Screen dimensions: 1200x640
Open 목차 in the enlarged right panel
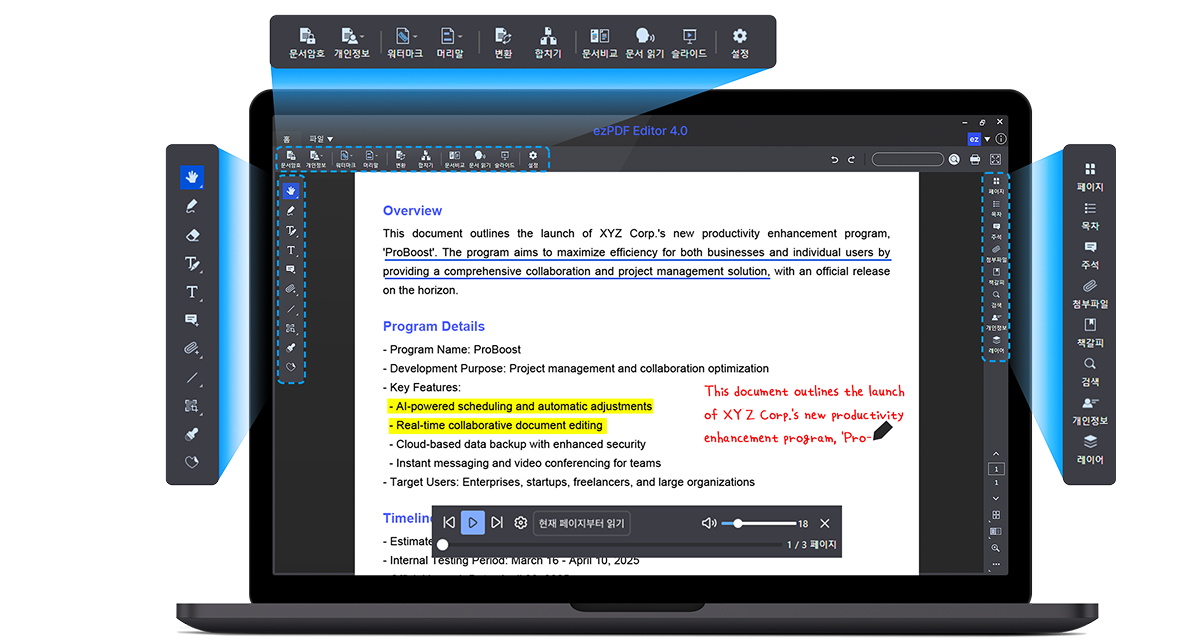point(1090,216)
